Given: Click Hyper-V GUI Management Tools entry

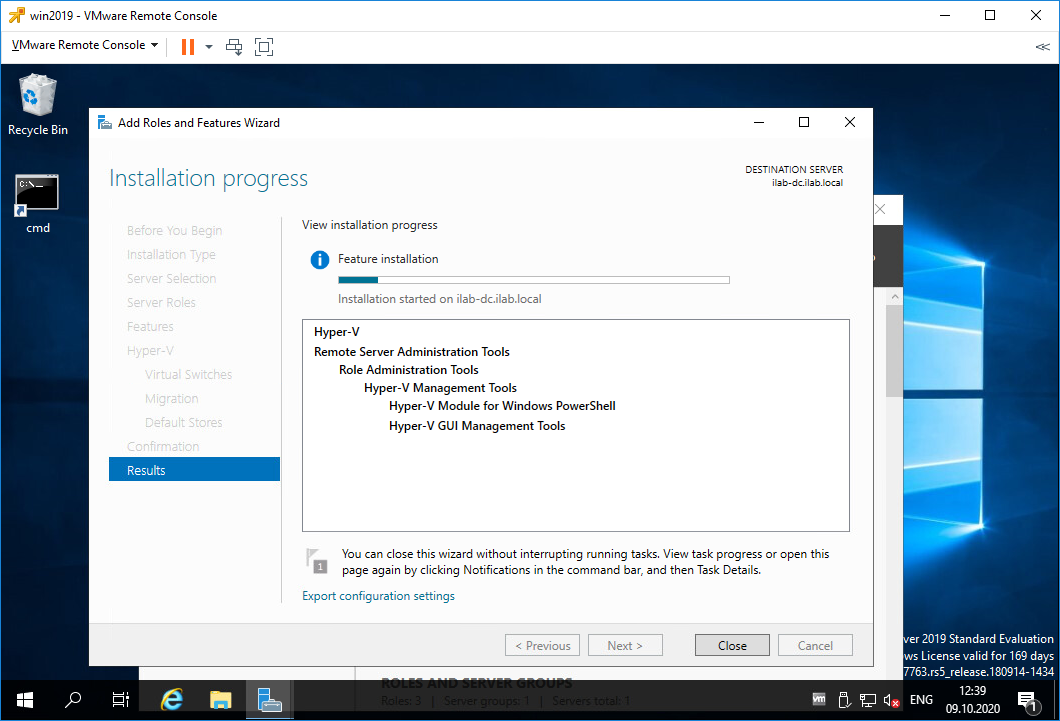Looking at the screenshot, I should coord(477,426).
